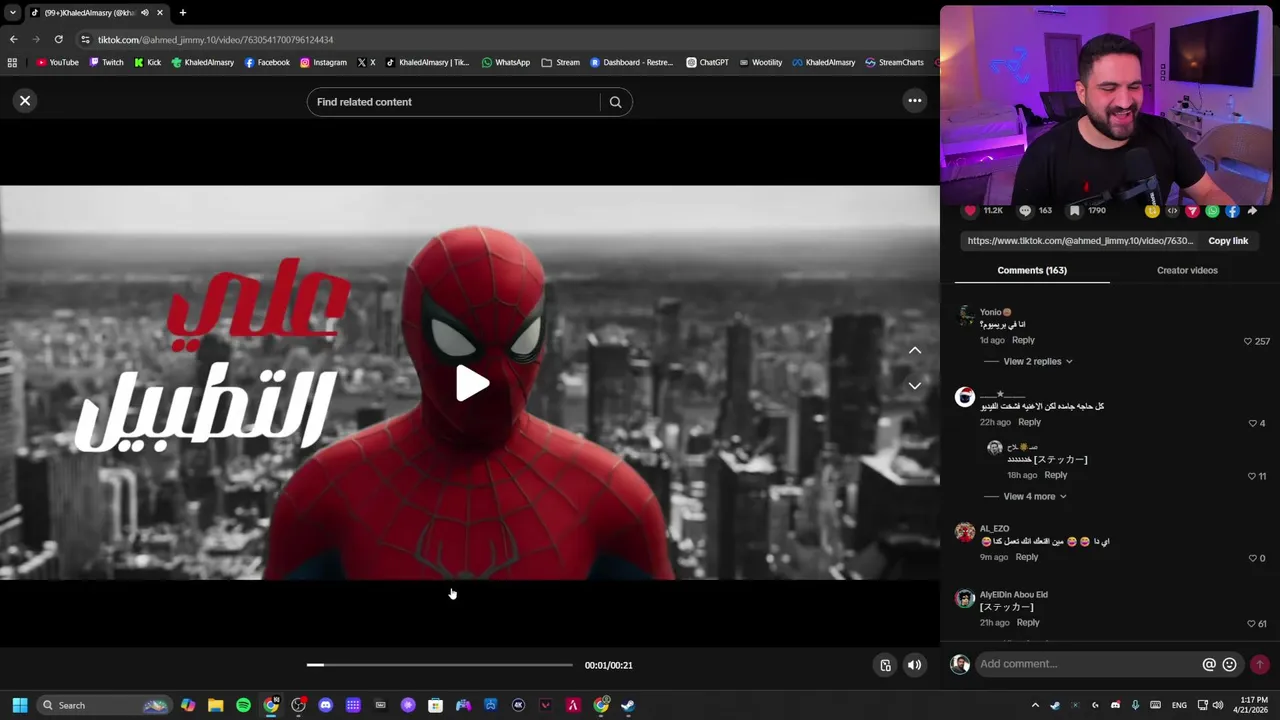Open the emoji picker icon
The image size is (1280, 720).
[x=1229, y=664]
